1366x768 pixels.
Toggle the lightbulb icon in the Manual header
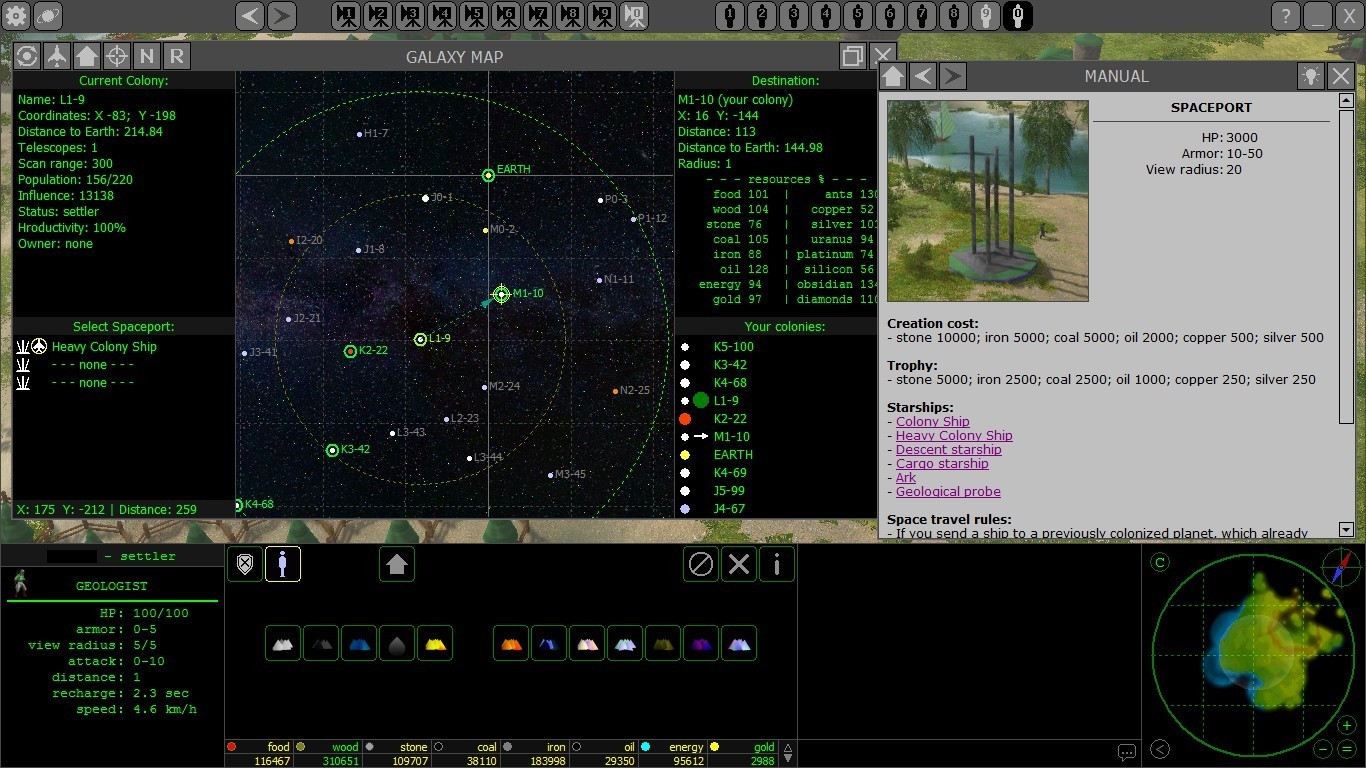1310,76
